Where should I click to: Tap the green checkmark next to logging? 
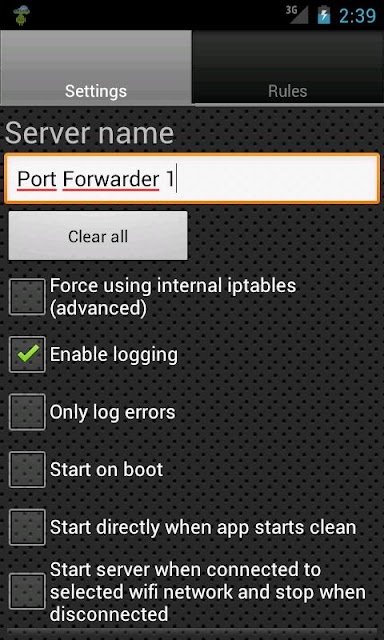[28, 353]
